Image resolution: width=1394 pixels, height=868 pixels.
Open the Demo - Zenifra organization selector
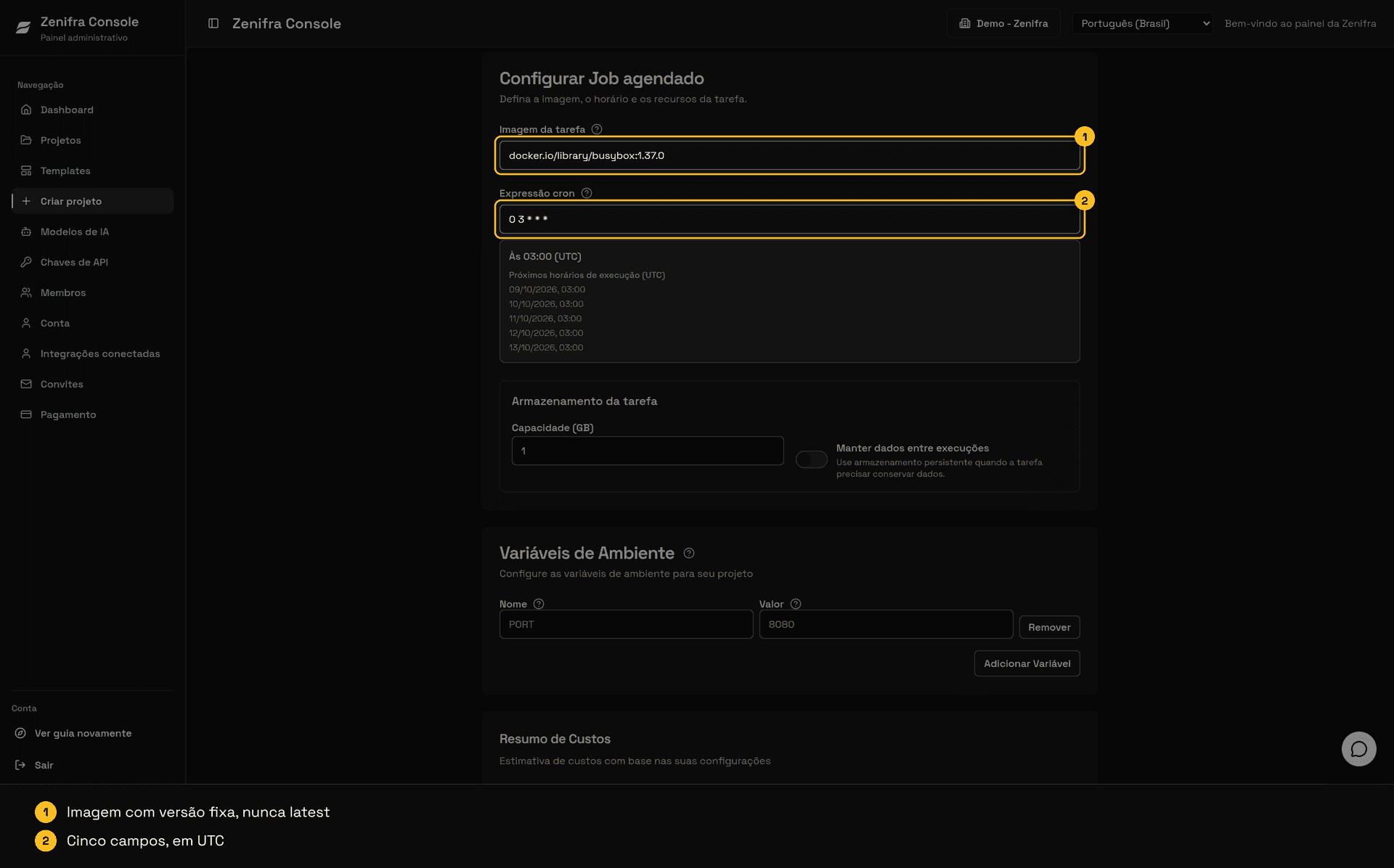click(x=1003, y=23)
